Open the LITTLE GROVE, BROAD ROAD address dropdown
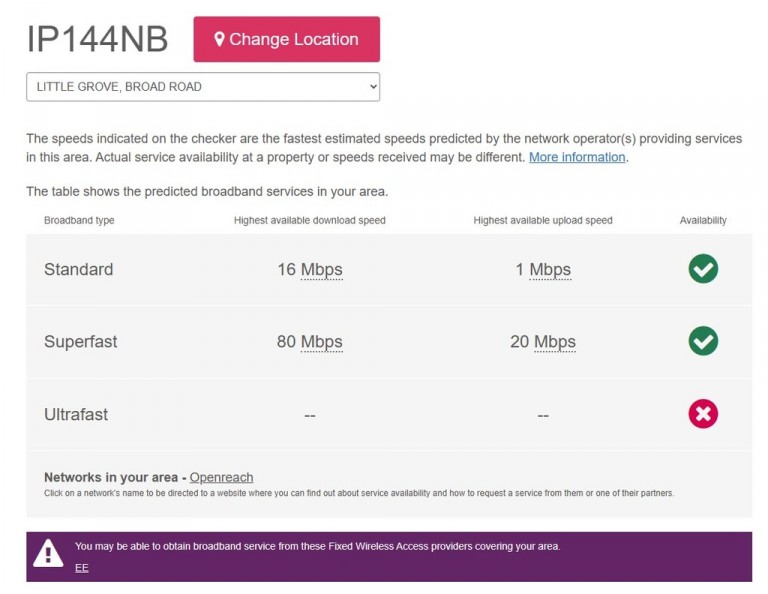The image size is (768, 594). pos(203,87)
